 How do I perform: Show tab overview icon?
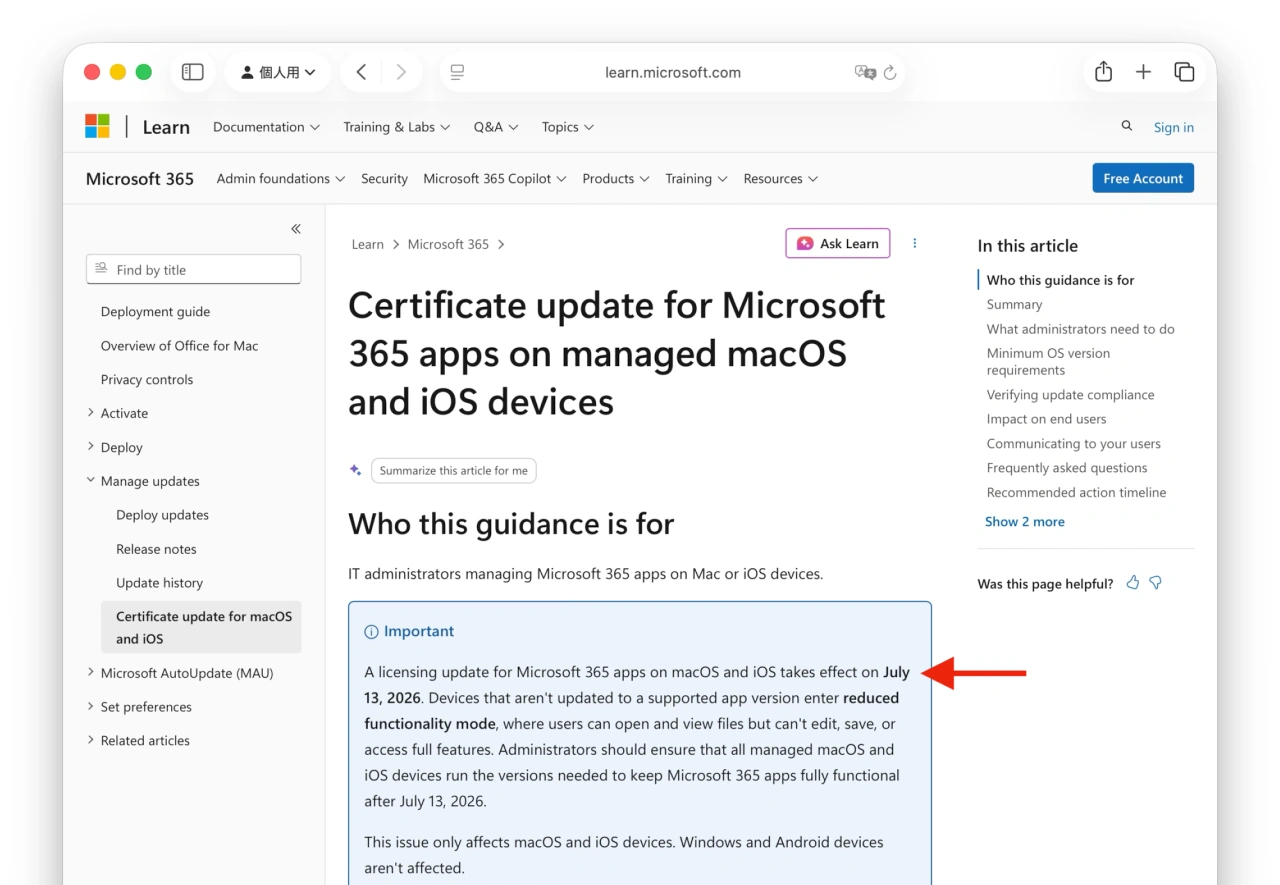[x=1184, y=72]
